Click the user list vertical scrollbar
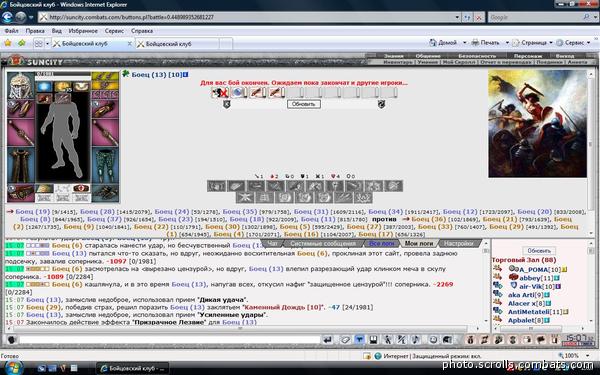This screenshot has height=375, width=600. click(592, 283)
